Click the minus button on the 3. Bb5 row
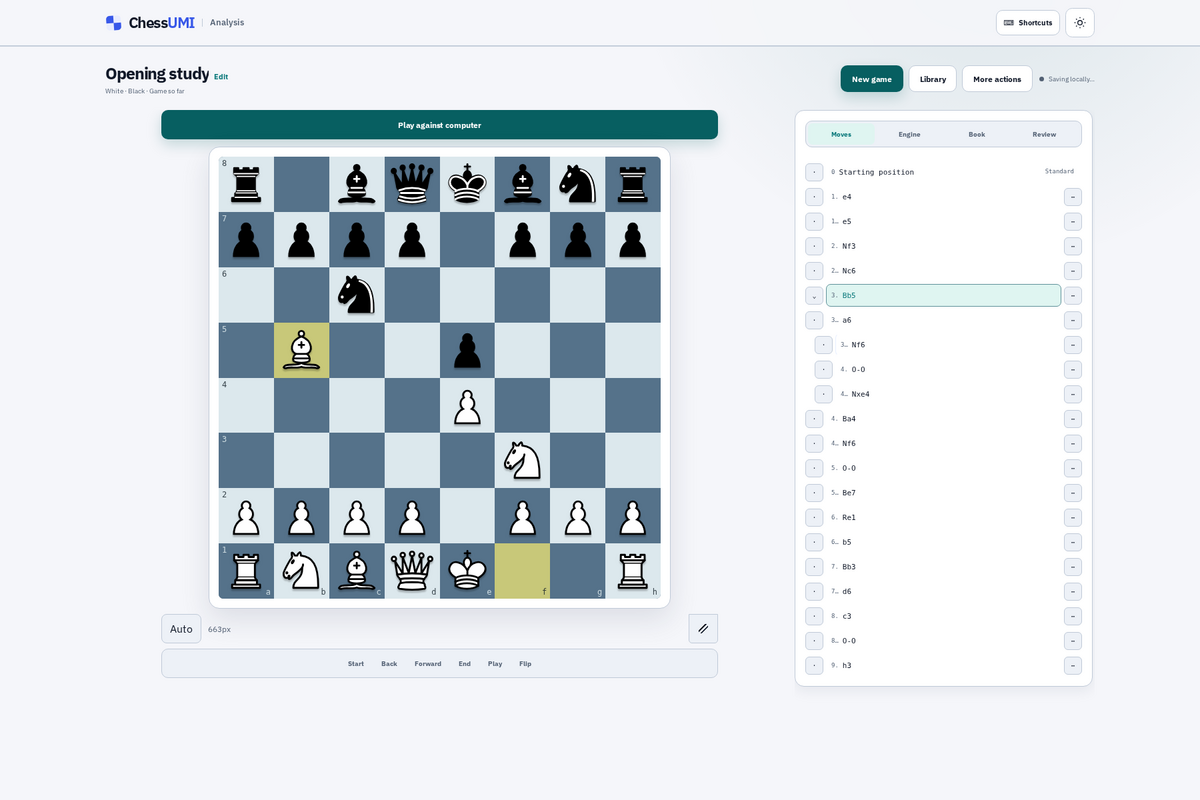 (1072, 295)
